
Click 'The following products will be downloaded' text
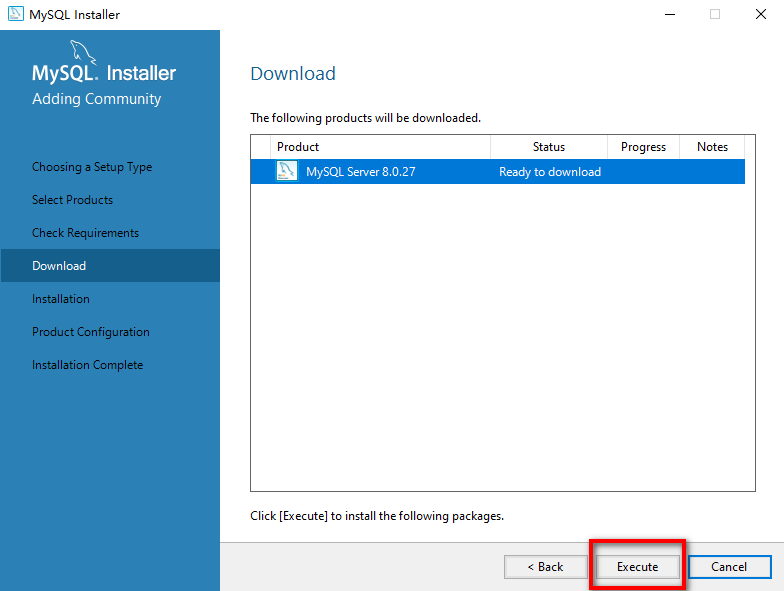366,118
